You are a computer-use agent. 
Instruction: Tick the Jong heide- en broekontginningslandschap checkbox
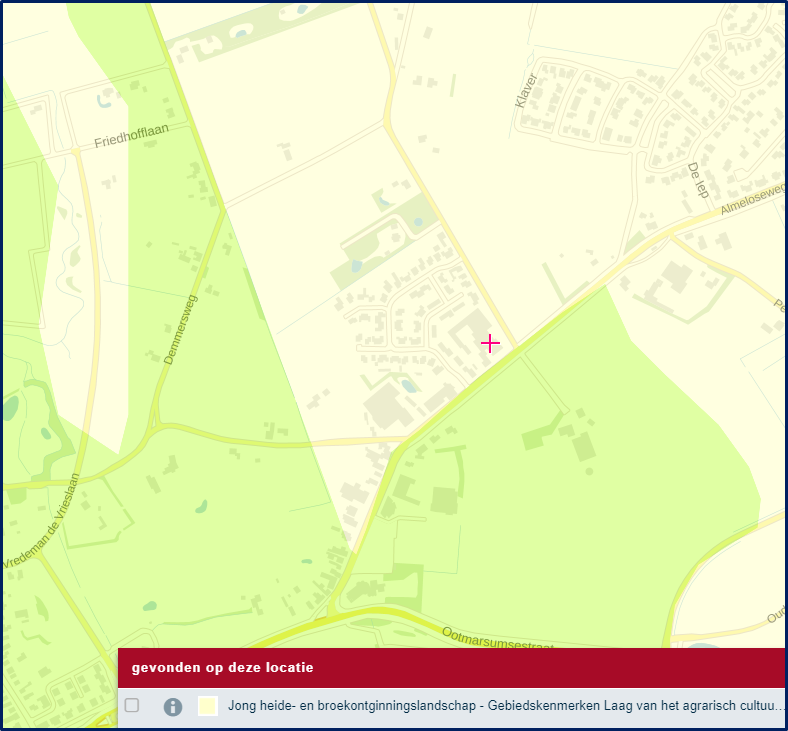tap(132, 705)
